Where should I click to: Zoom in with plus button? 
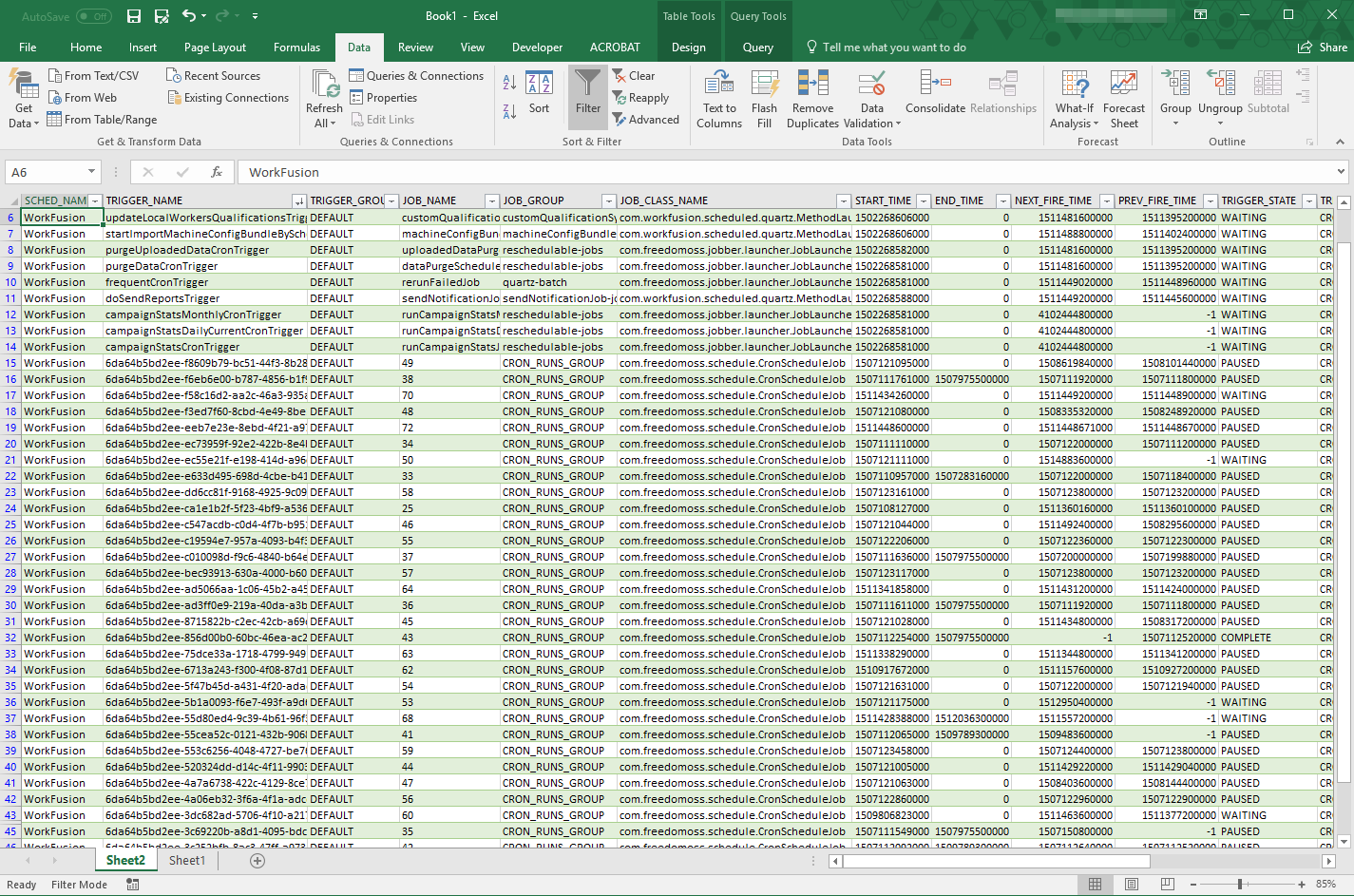[x=1302, y=885]
